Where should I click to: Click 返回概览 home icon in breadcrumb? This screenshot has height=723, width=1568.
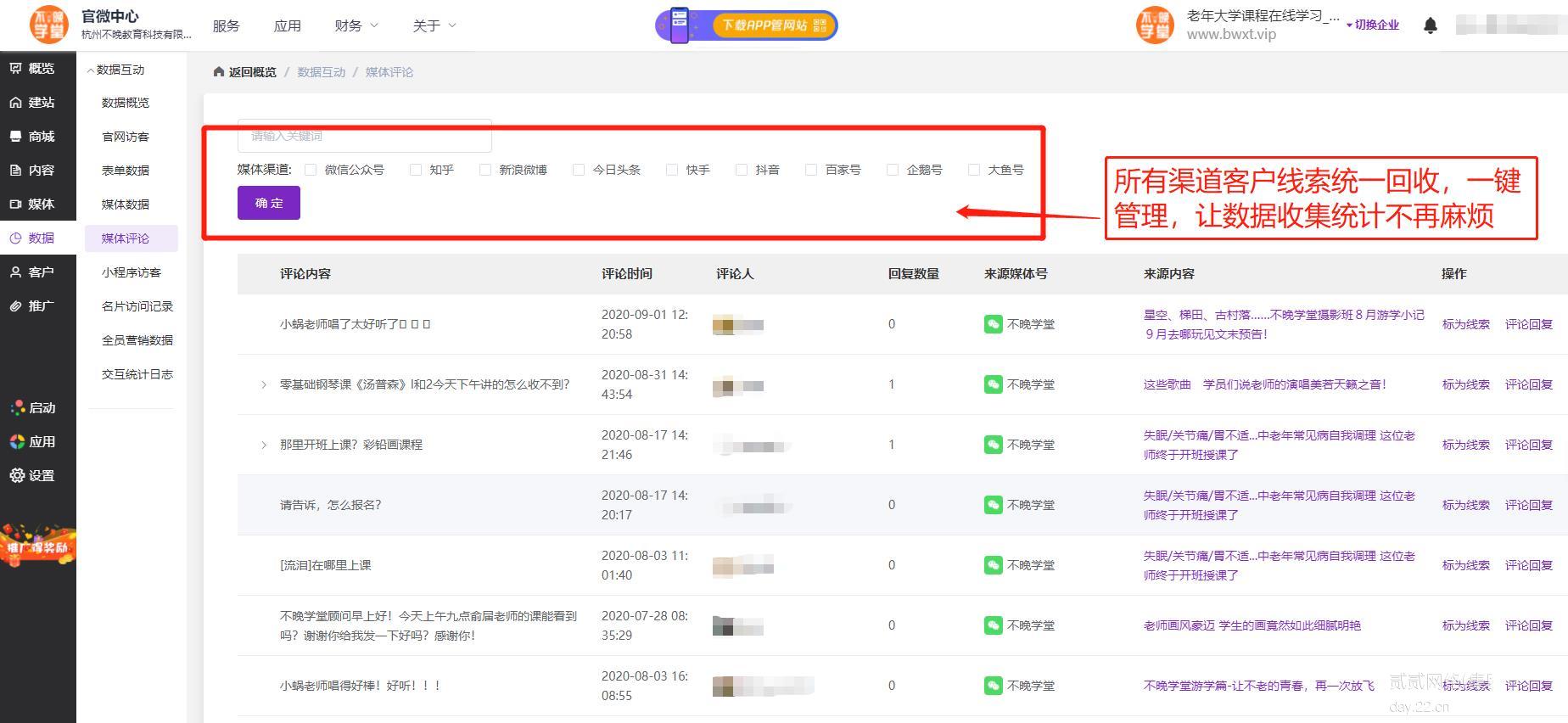coord(219,72)
